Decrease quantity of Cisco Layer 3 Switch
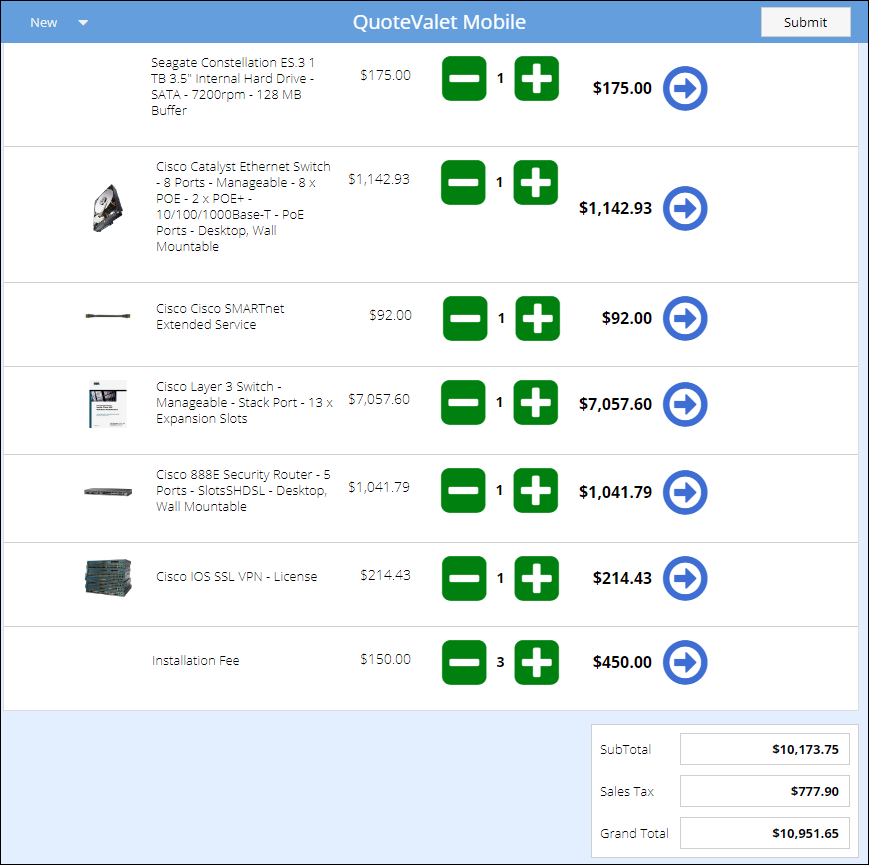This screenshot has width=869, height=865. tap(464, 403)
